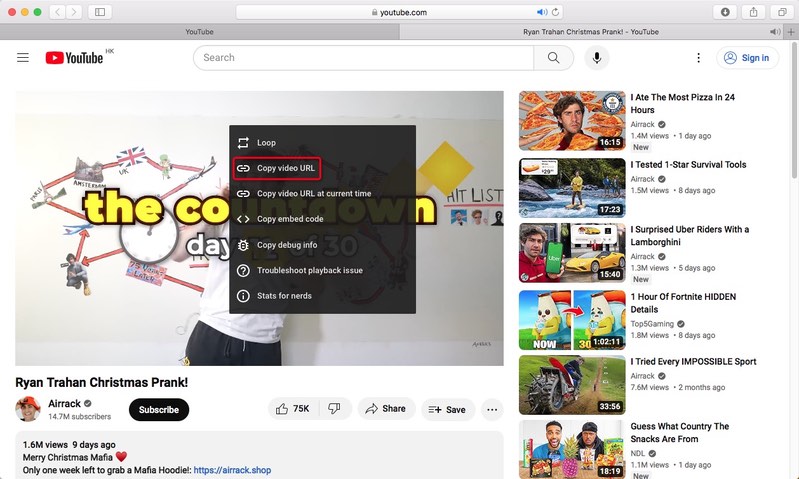Like the video with thumbs up 75K
Image resolution: width=799 pixels, height=479 pixels.
point(293,409)
